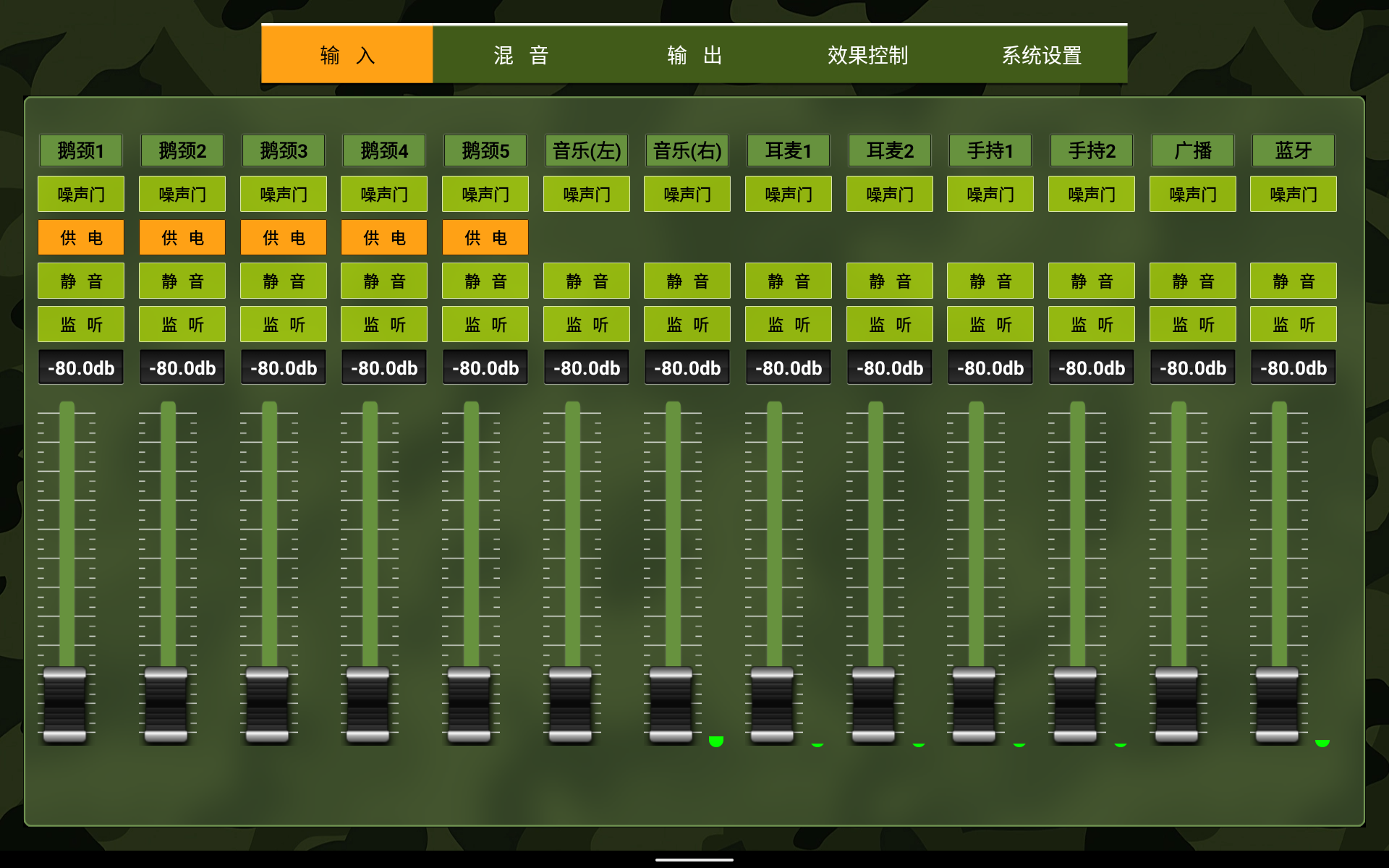The width and height of the screenshot is (1389, 868).
Task: Open 噪声门 settings for 鹅颈4
Action: click(x=384, y=195)
